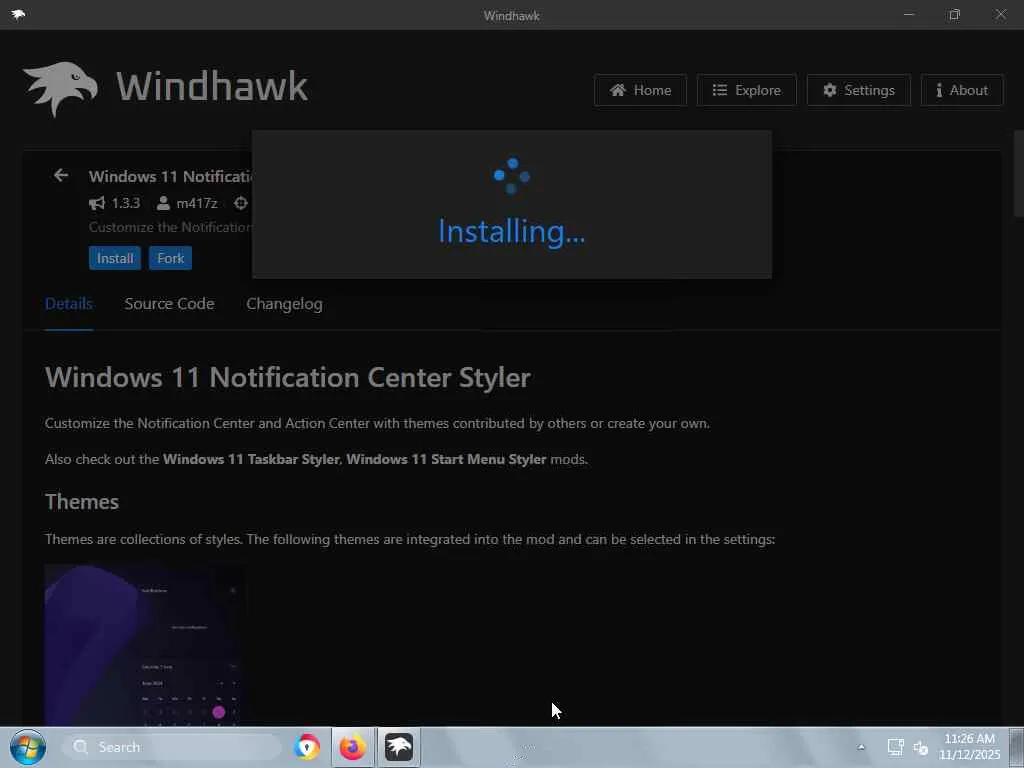Screen dimensions: 1024x768
Task: Click the back arrow beside mod title
Action: tap(61, 175)
